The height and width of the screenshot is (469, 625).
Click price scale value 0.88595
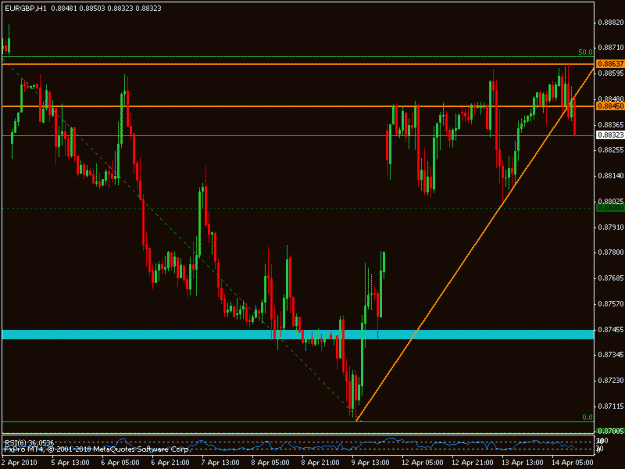(x=610, y=73)
